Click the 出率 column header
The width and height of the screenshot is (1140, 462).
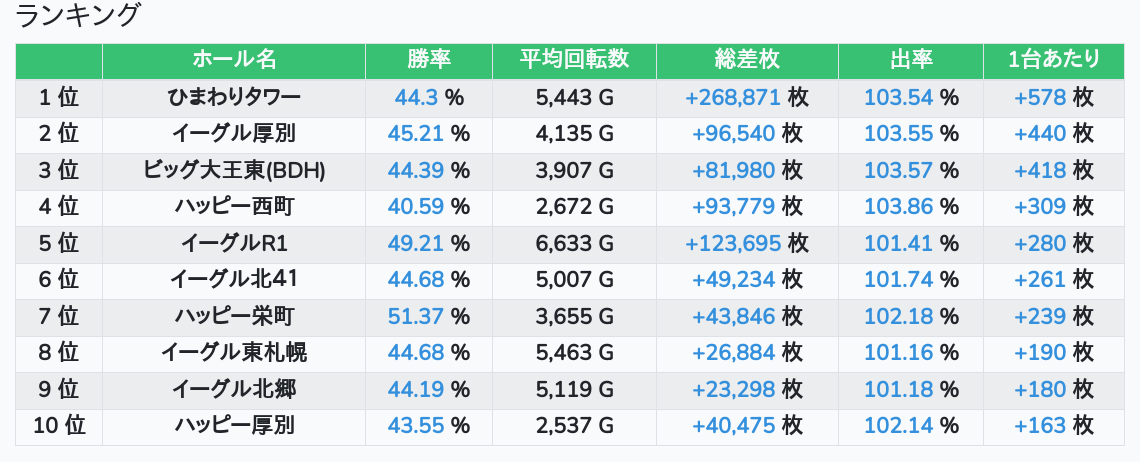pyautogui.click(x=911, y=60)
